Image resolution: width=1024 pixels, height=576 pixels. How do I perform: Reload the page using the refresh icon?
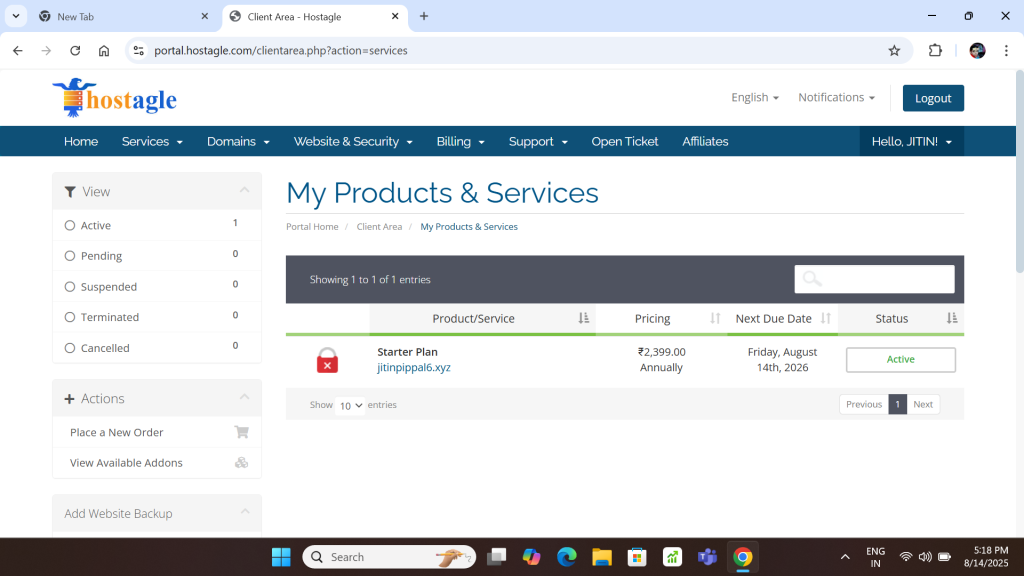(x=75, y=50)
